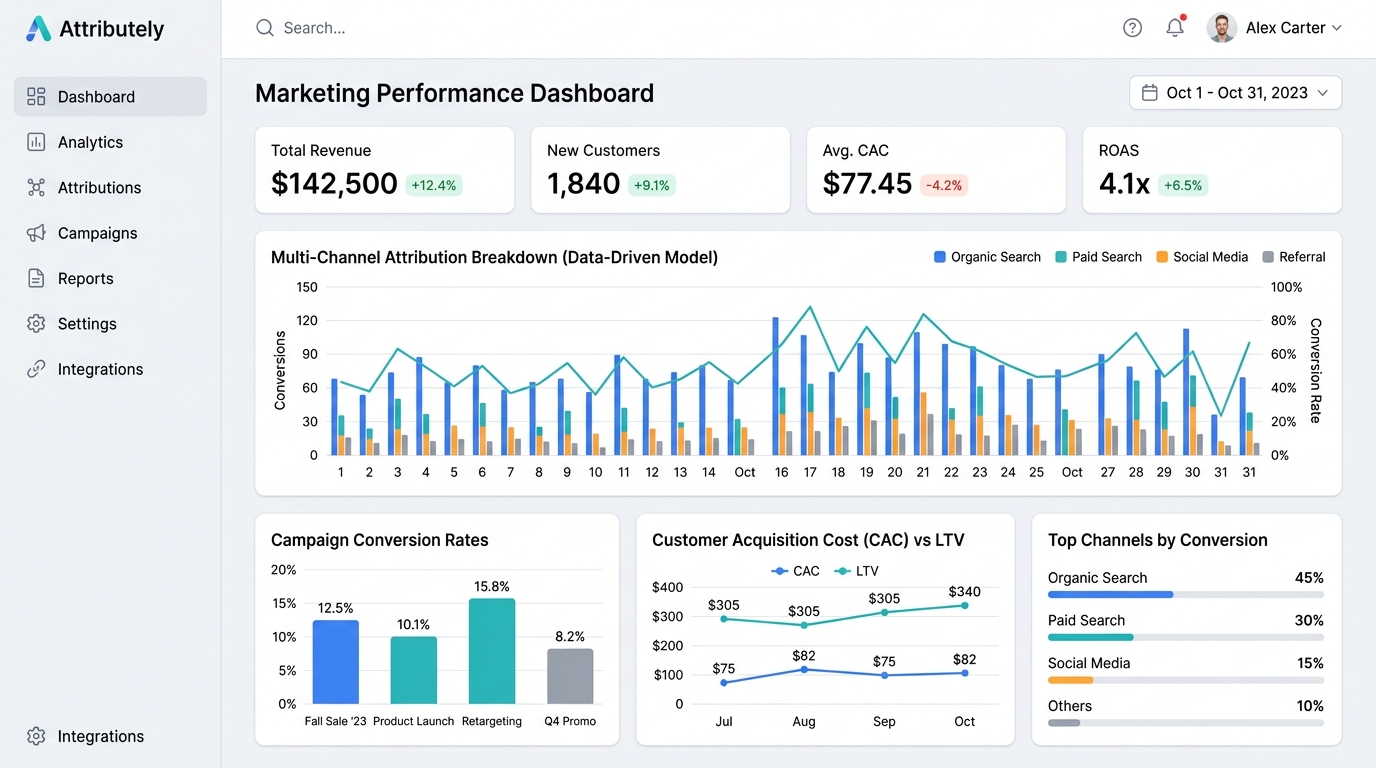Open the Reports menu item

click(110, 278)
